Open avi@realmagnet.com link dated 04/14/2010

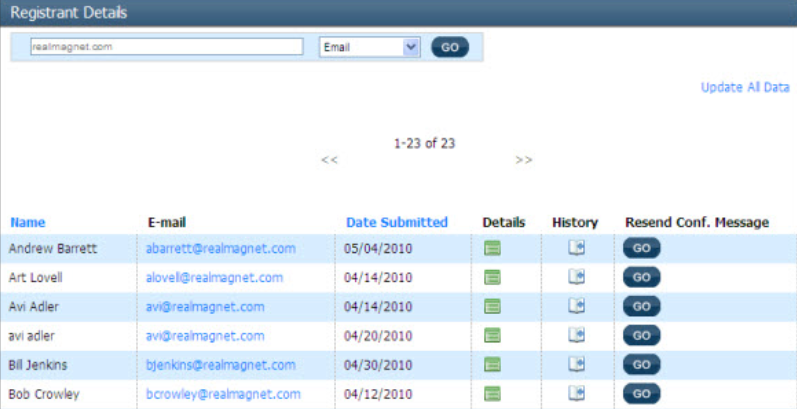[x=205, y=307]
